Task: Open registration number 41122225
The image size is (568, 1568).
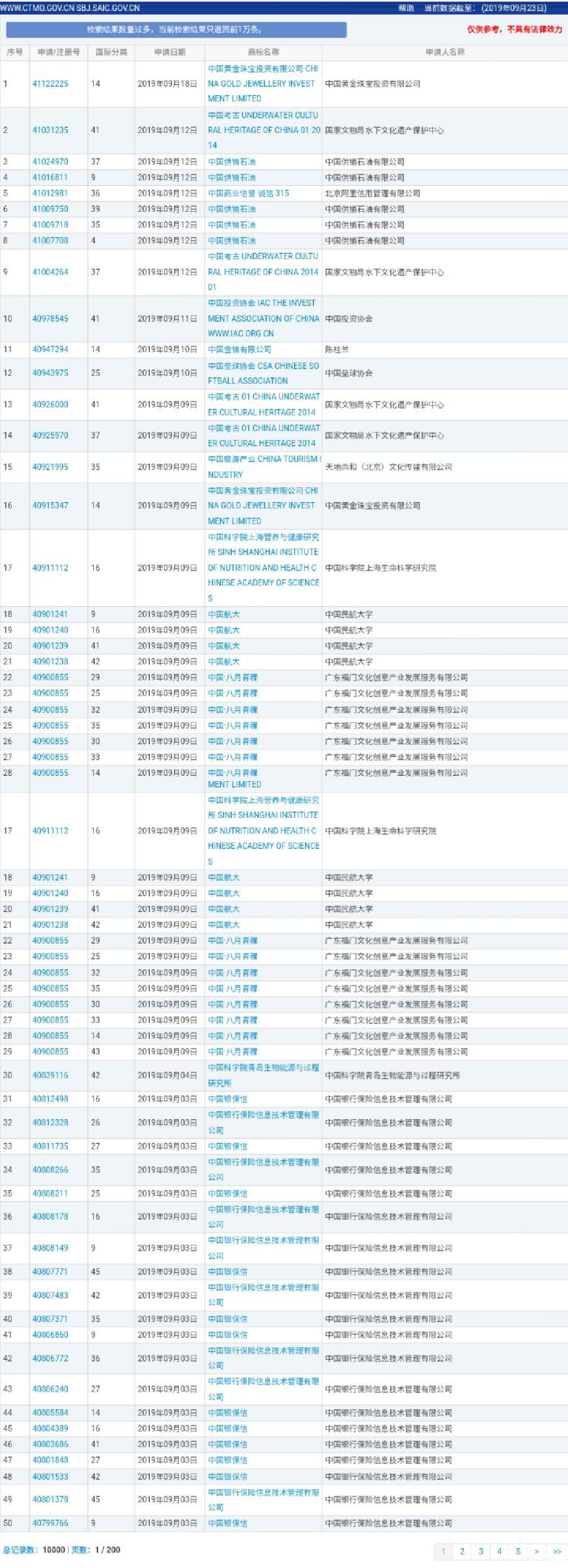Action: click(x=50, y=83)
